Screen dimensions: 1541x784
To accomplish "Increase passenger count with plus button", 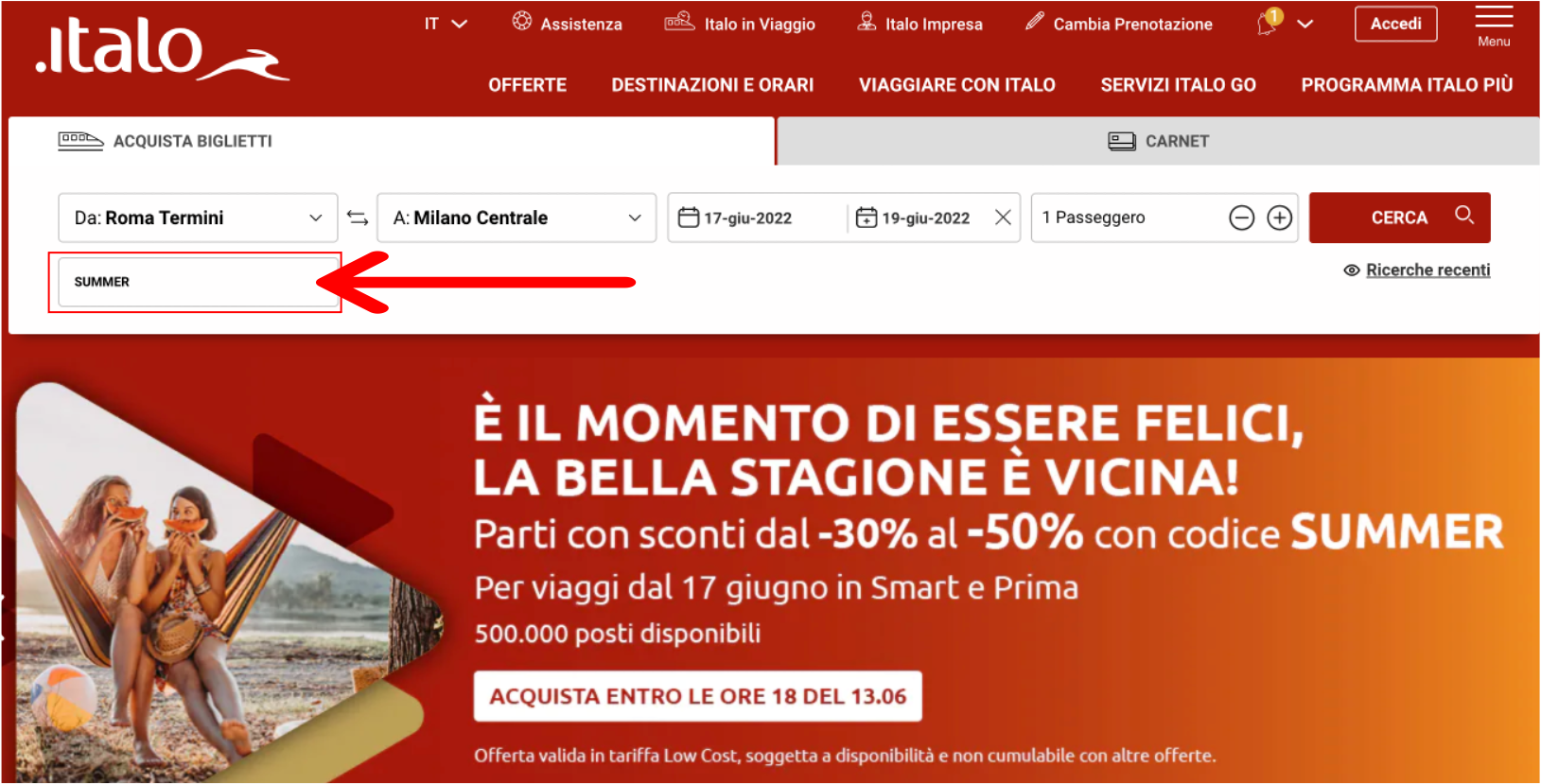I will (1279, 218).
